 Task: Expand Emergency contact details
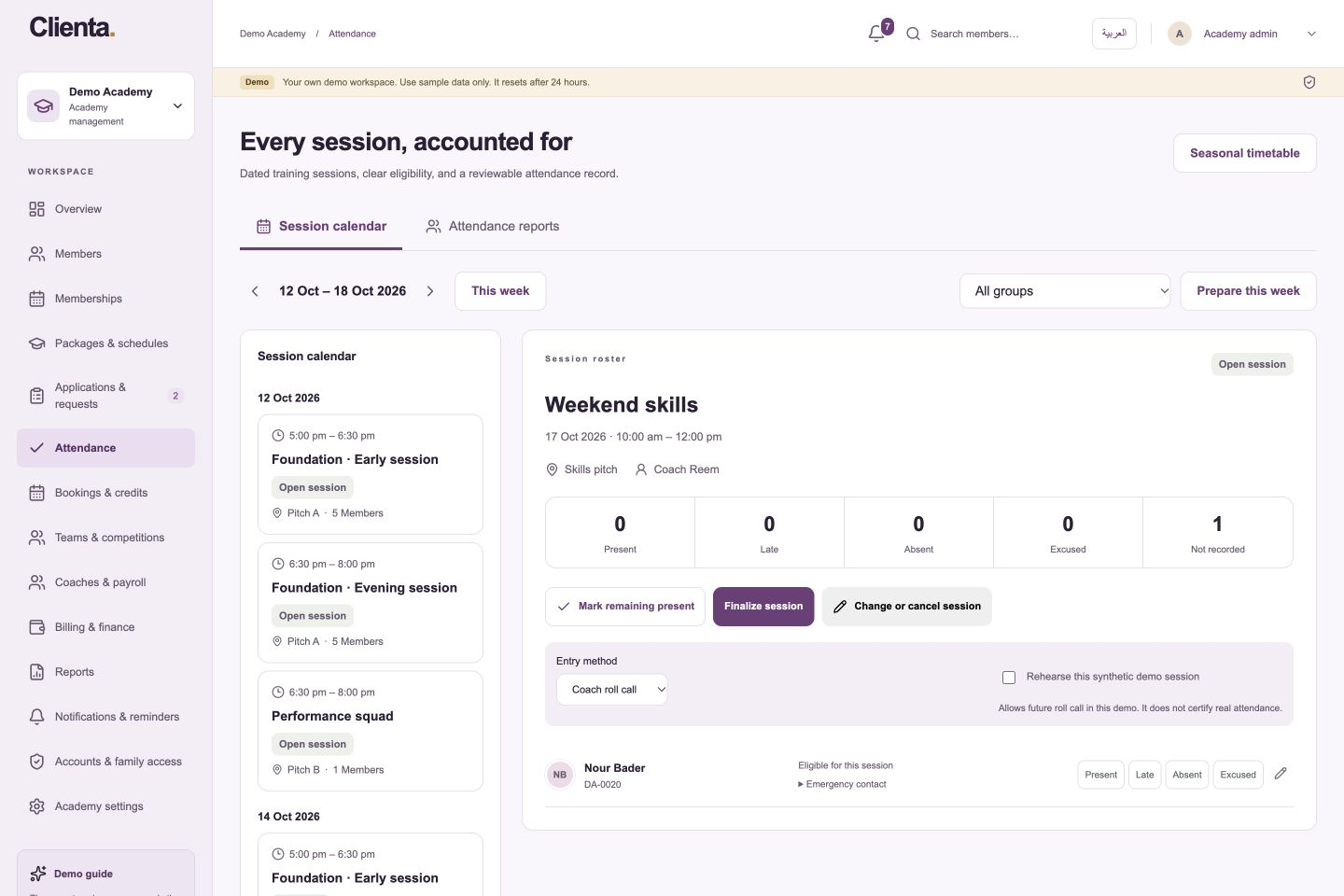pyautogui.click(x=842, y=784)
